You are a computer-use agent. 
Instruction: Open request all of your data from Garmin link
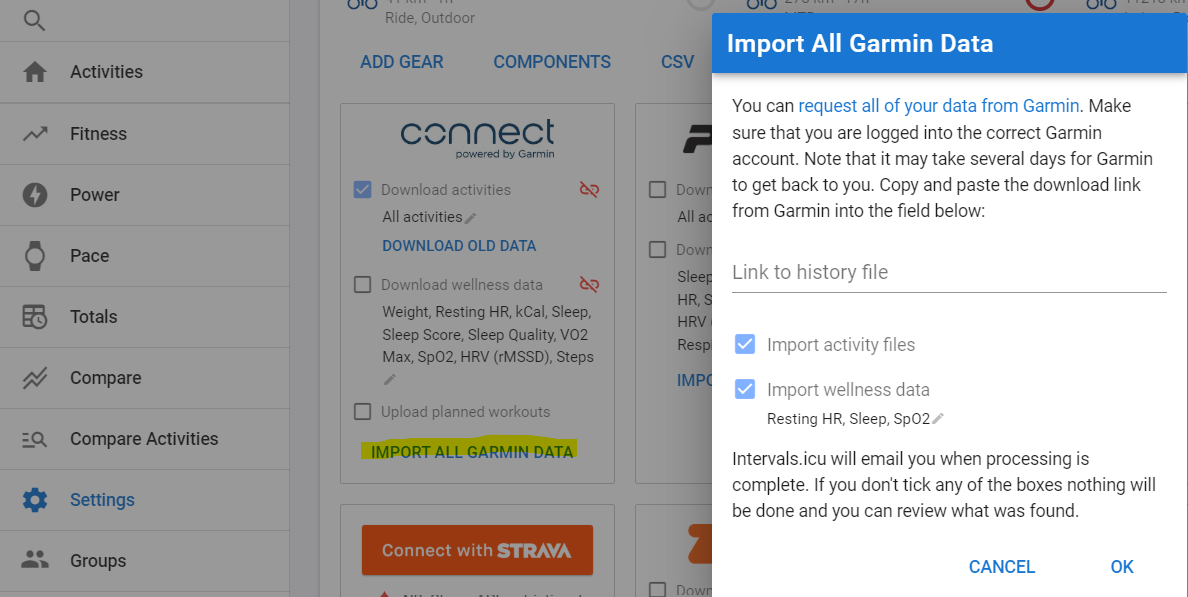(x=938, y=105)
